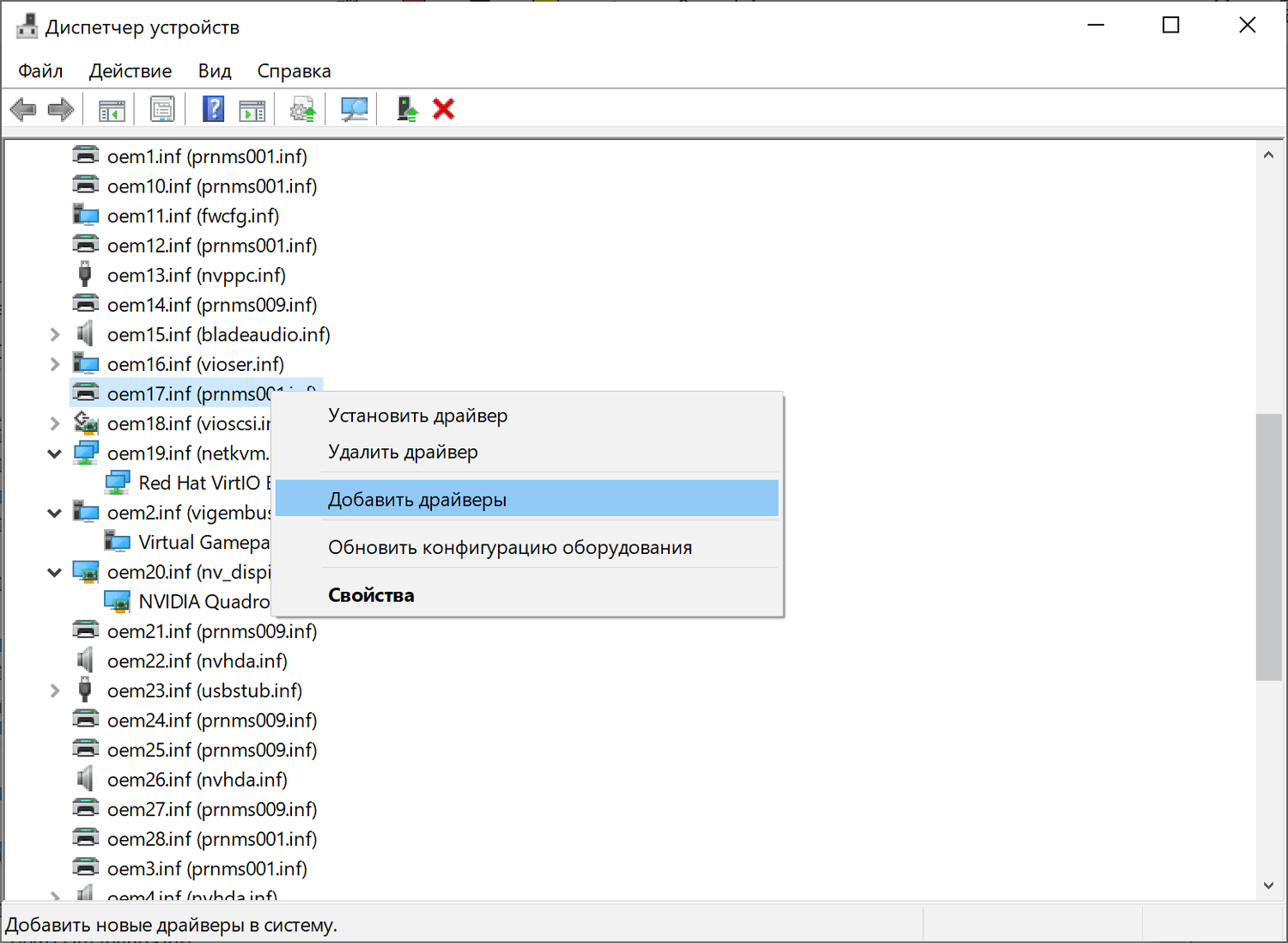Click the add driver icon with green arrow
This screenshot has height=943, width=1288.
click(407, 109)
